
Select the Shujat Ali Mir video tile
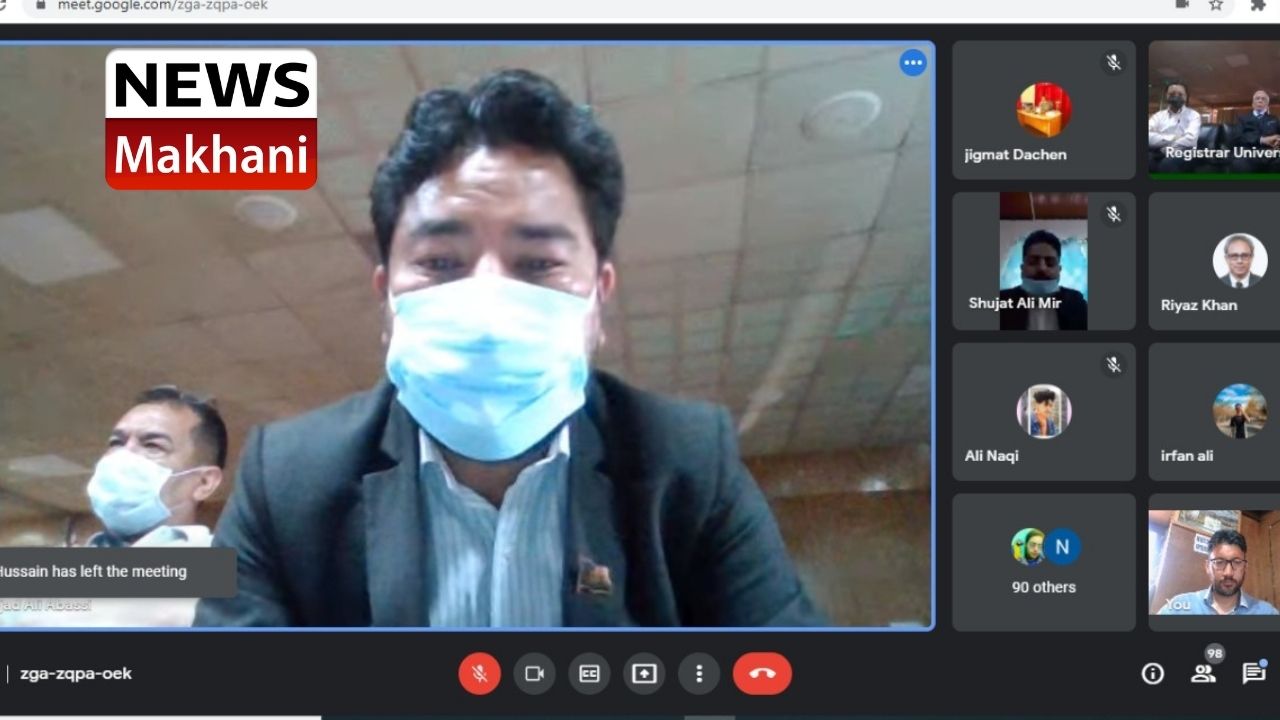1043,261
